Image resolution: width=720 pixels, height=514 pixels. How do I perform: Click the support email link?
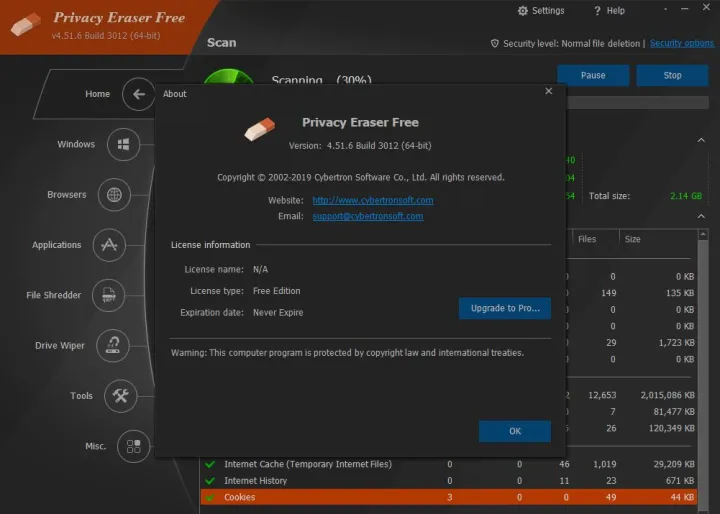pos(368,216)
